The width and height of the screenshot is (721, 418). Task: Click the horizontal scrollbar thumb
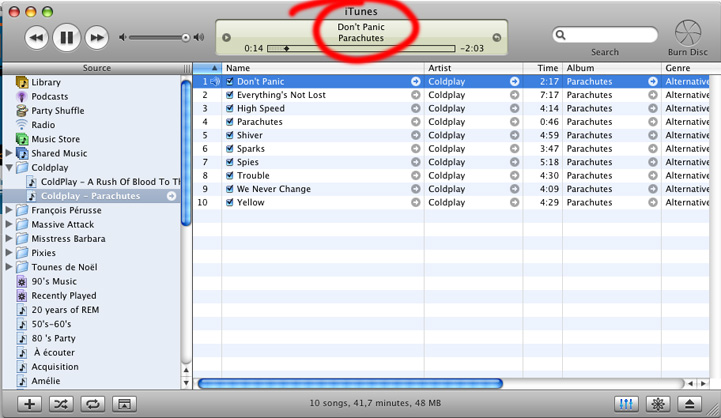[x=350, y=384]
